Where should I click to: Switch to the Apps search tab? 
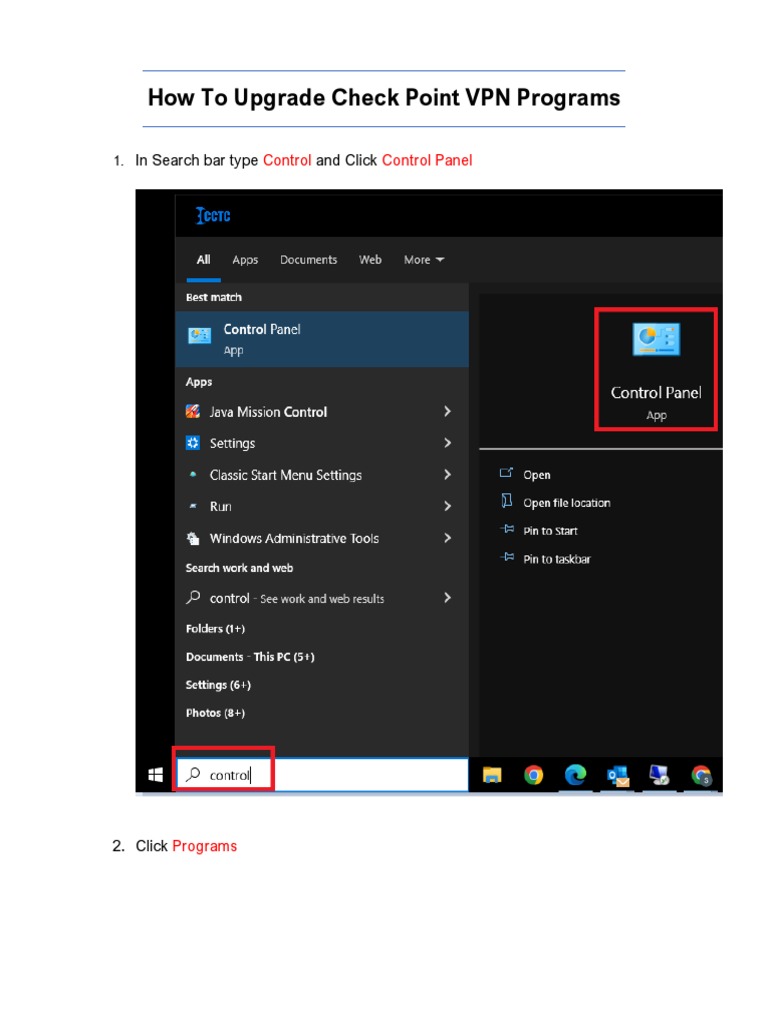[245, 260]
